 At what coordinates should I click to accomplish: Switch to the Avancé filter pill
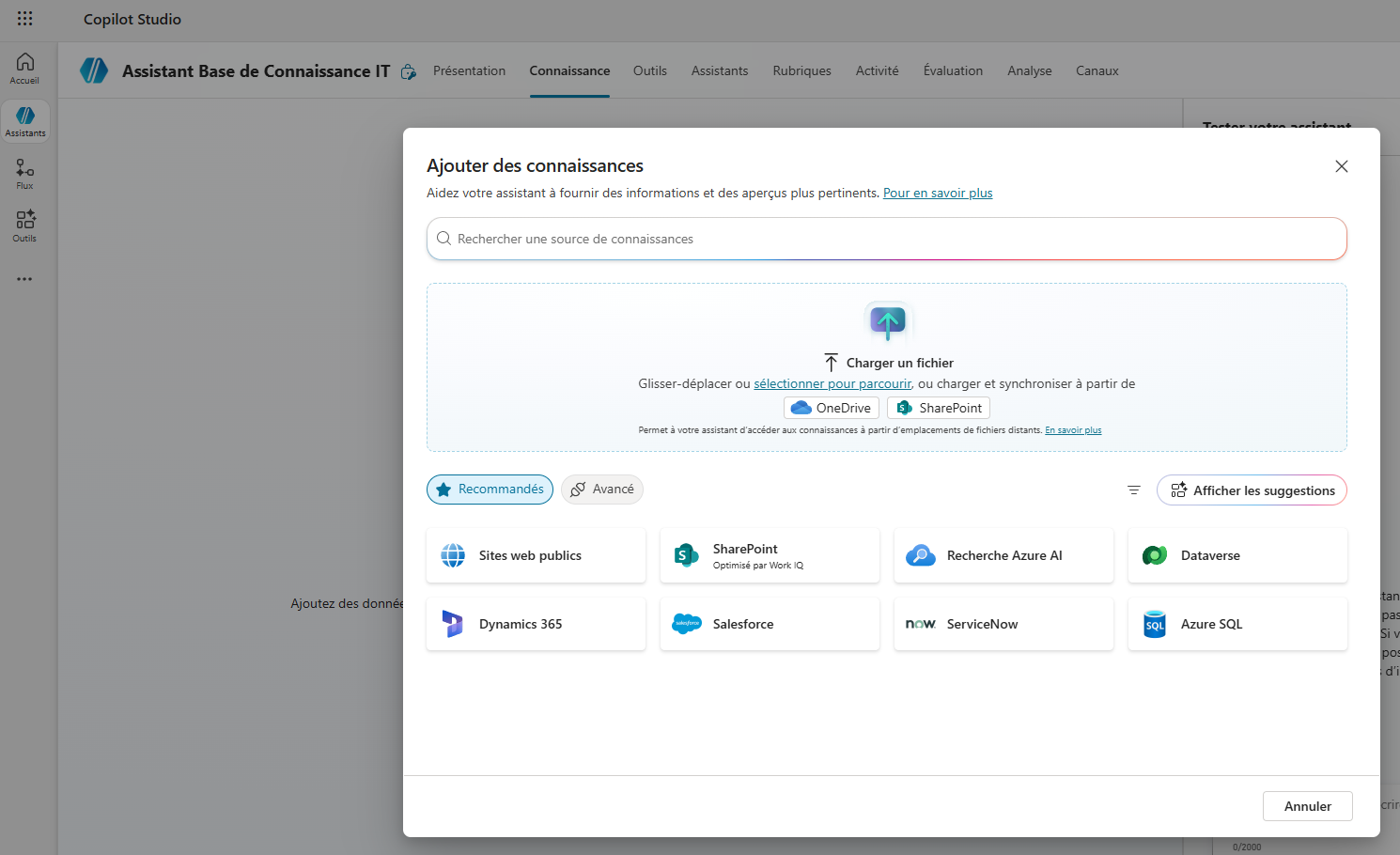(x=602, y=490)
